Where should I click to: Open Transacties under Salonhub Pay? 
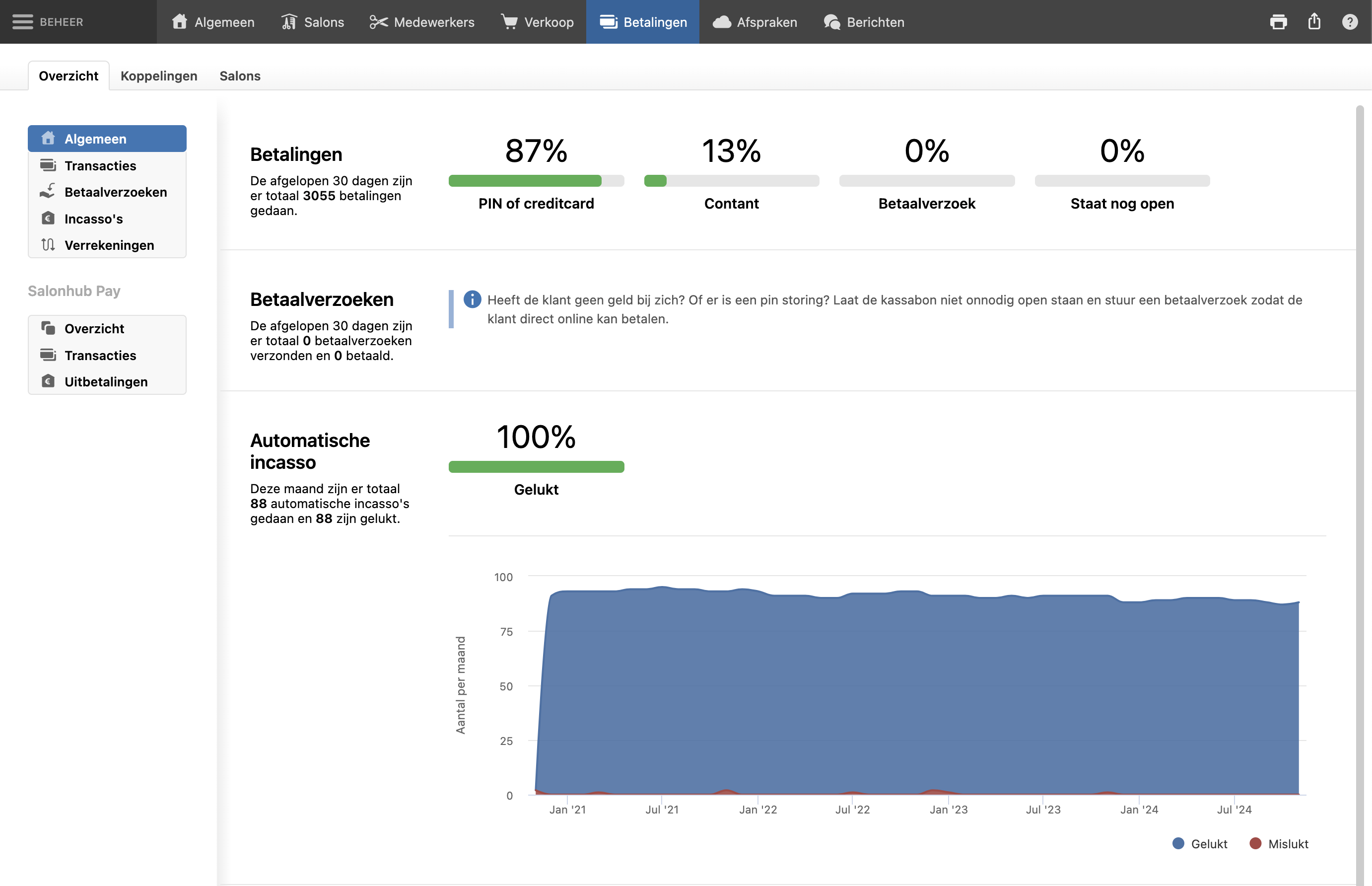pyautogui.click(x=100, y=355)
